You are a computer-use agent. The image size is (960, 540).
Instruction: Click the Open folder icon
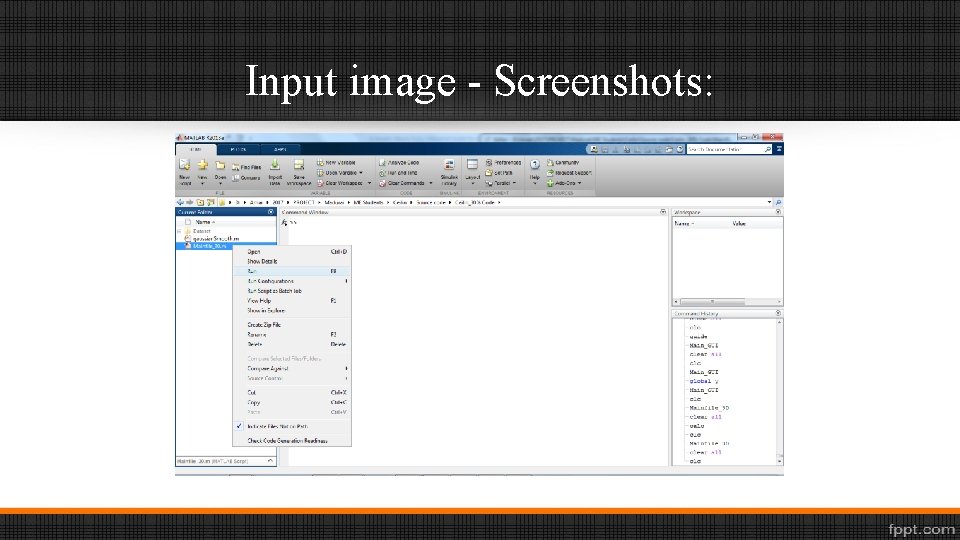tap(220, 165)
